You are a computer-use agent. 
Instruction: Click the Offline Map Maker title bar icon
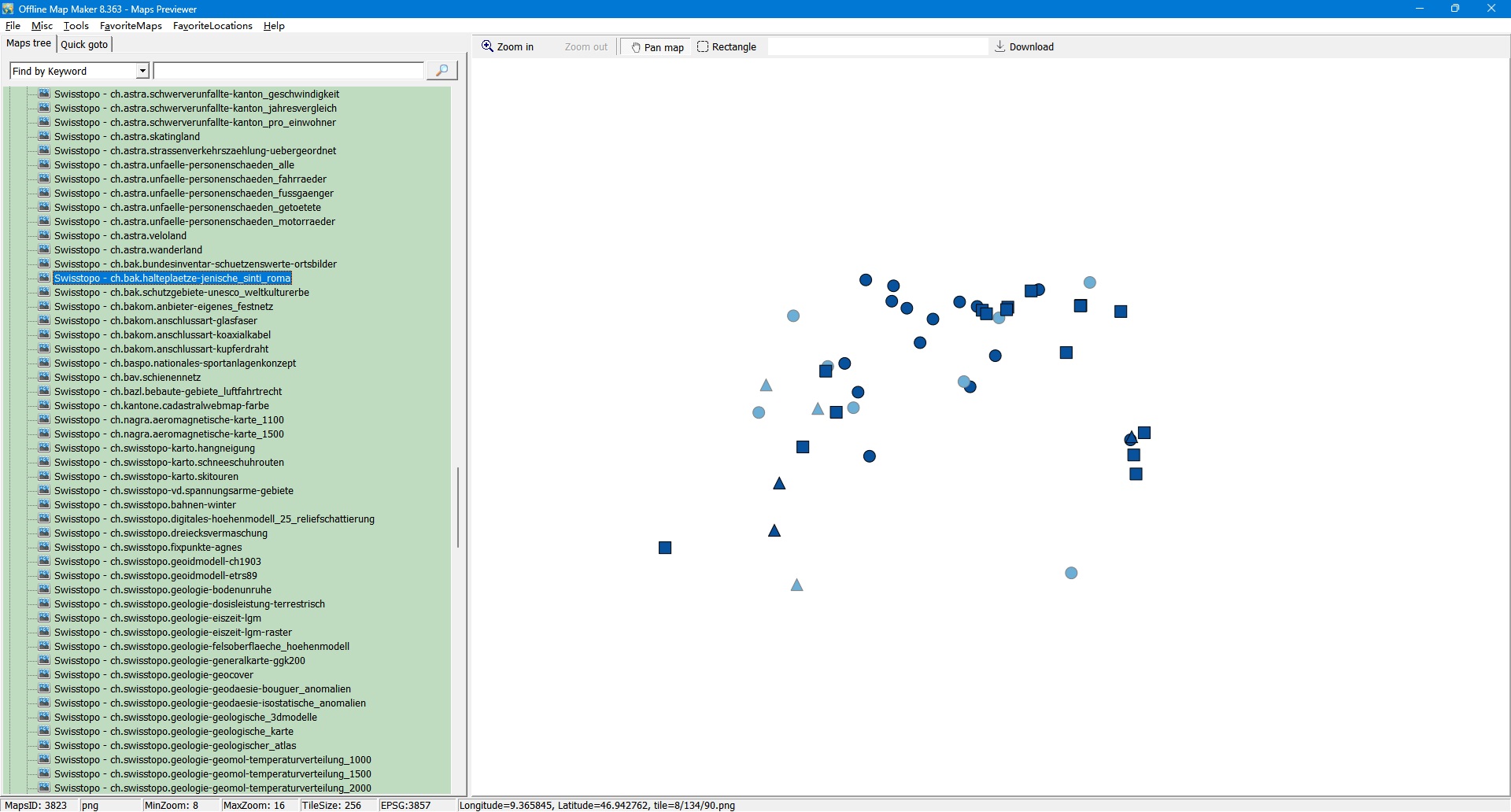point(8,9)
